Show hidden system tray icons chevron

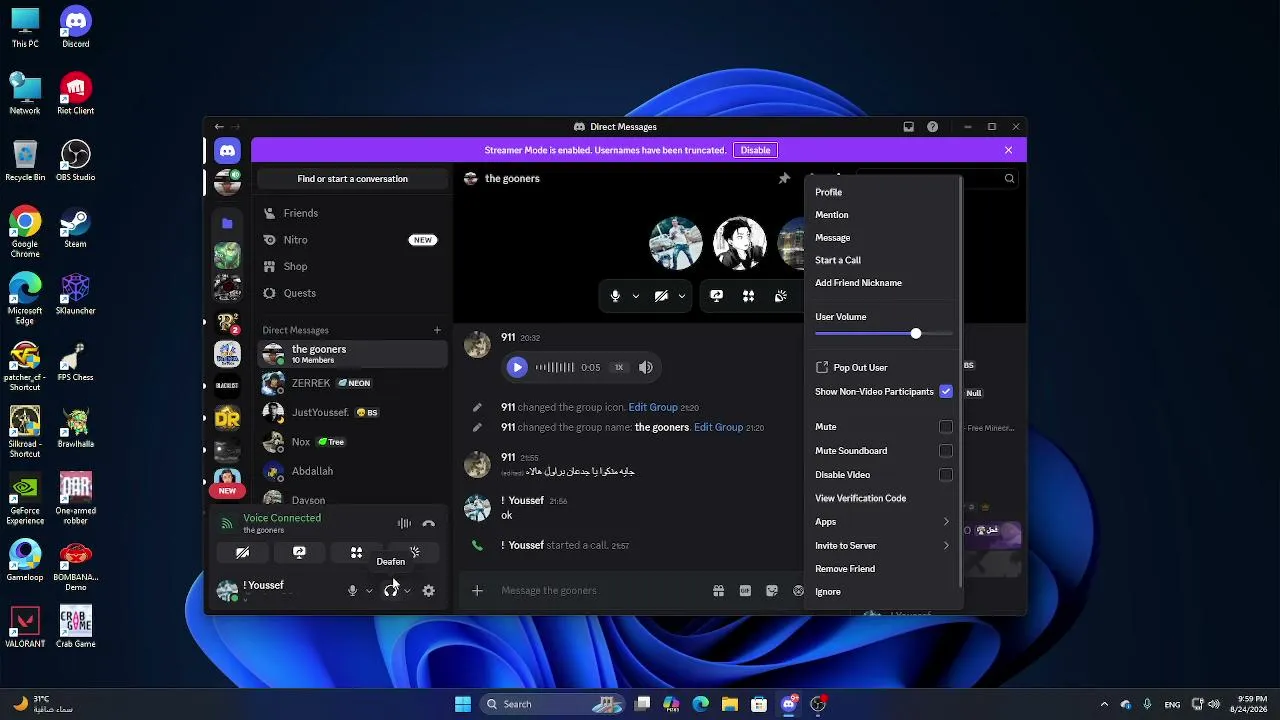[1104, 704]
